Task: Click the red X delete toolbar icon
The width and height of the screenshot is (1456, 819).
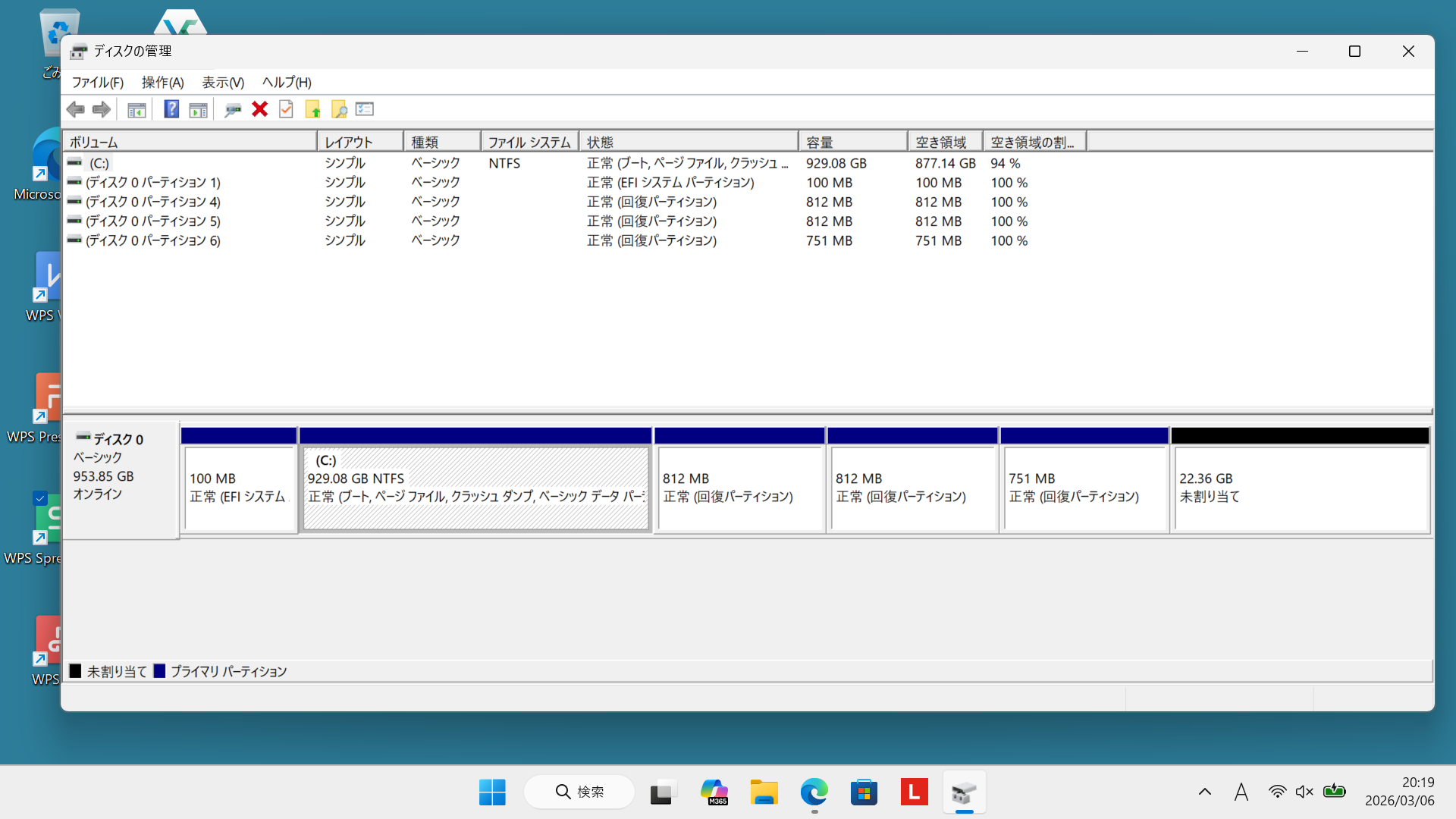Action: point(259,109)
